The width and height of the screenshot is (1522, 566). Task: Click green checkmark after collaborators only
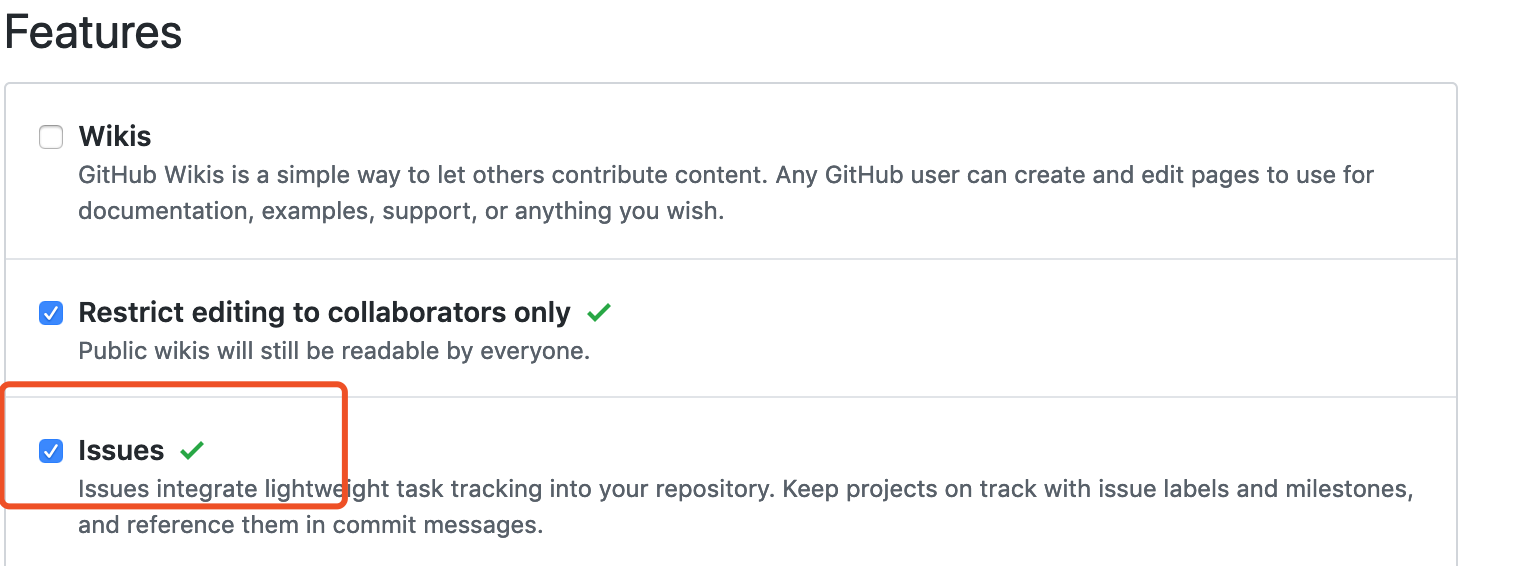[599, 313]
